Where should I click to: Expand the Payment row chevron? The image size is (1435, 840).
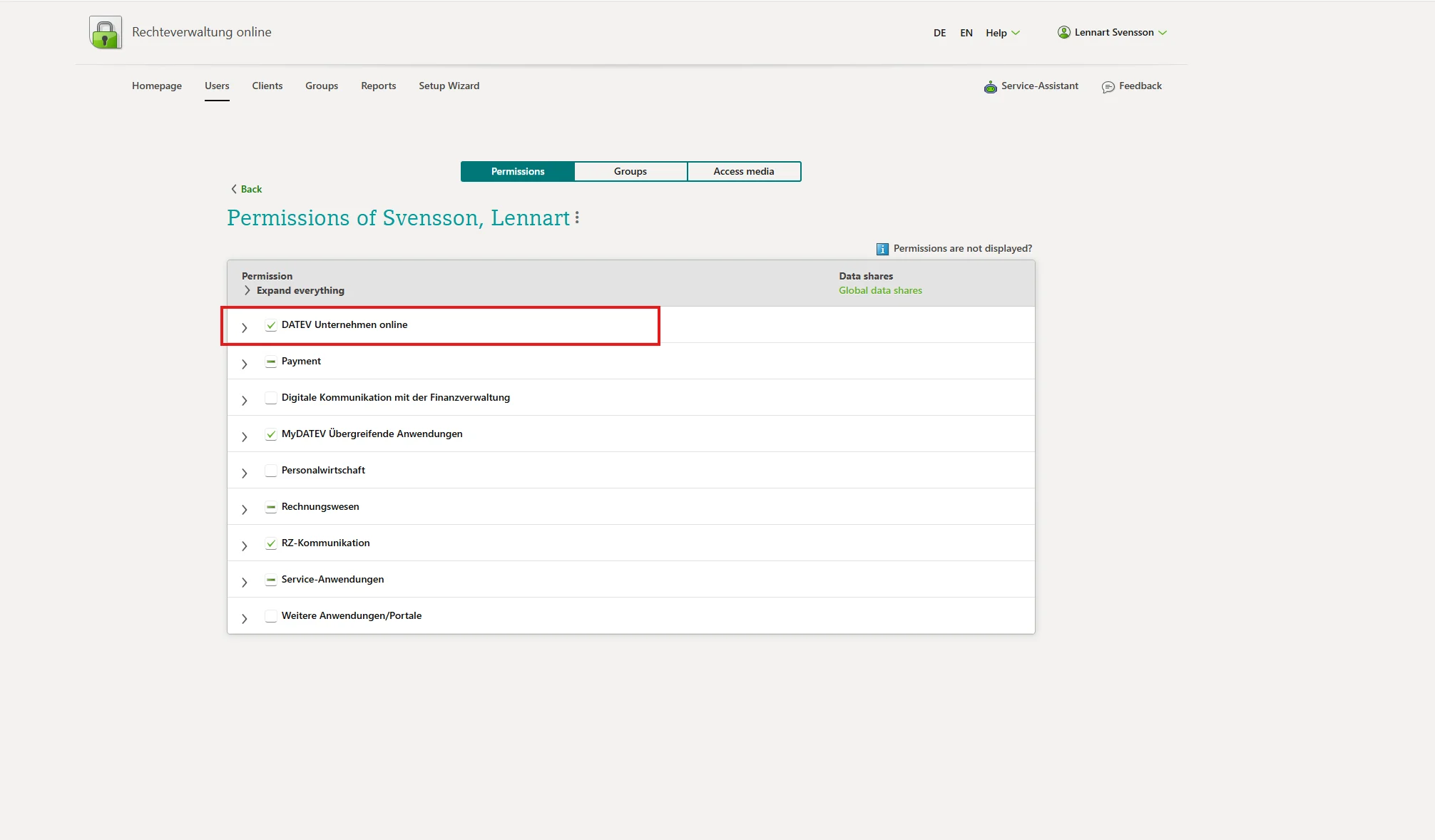pos(245,364)
